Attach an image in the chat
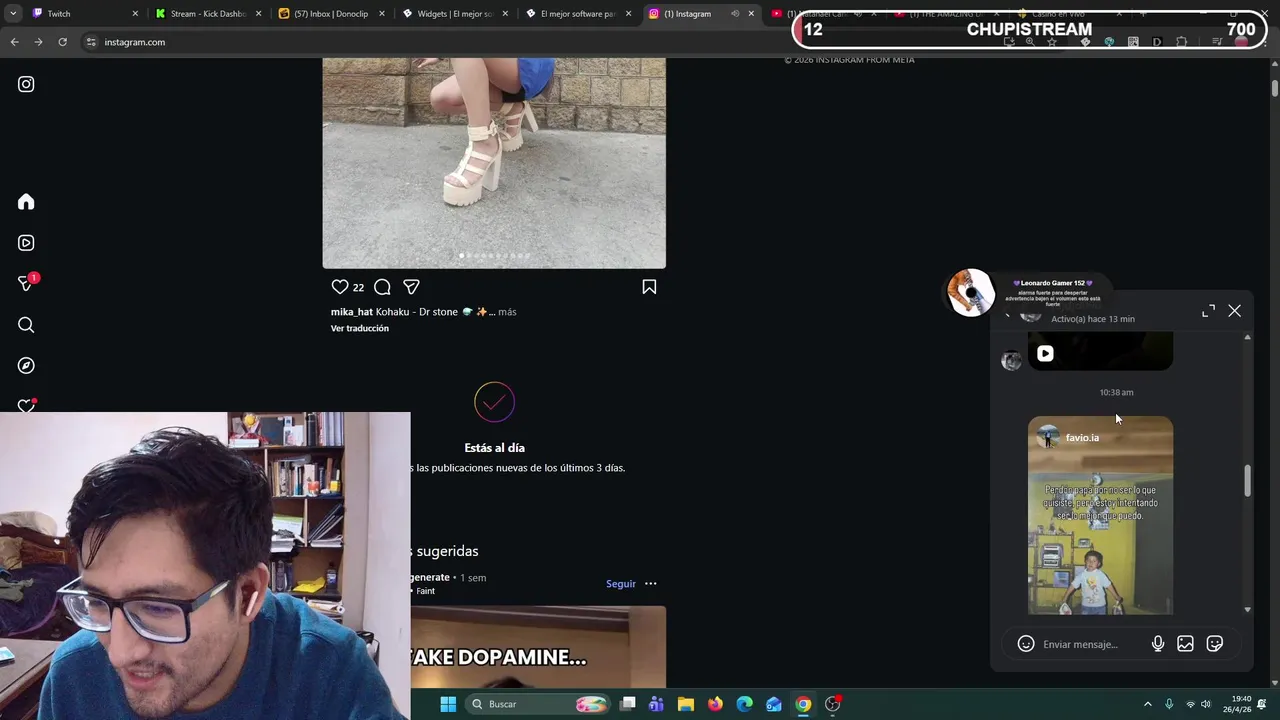1280x720 pixels. pyautogui.click(x=1185, y=644)
